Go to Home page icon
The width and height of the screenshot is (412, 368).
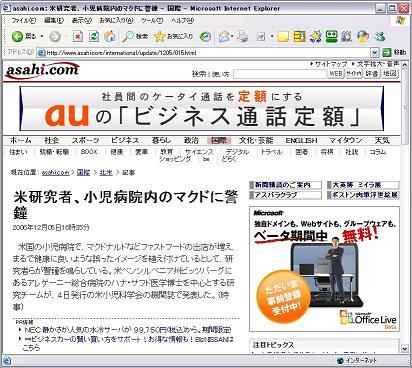pyautogui.click(x=110, y=36)
